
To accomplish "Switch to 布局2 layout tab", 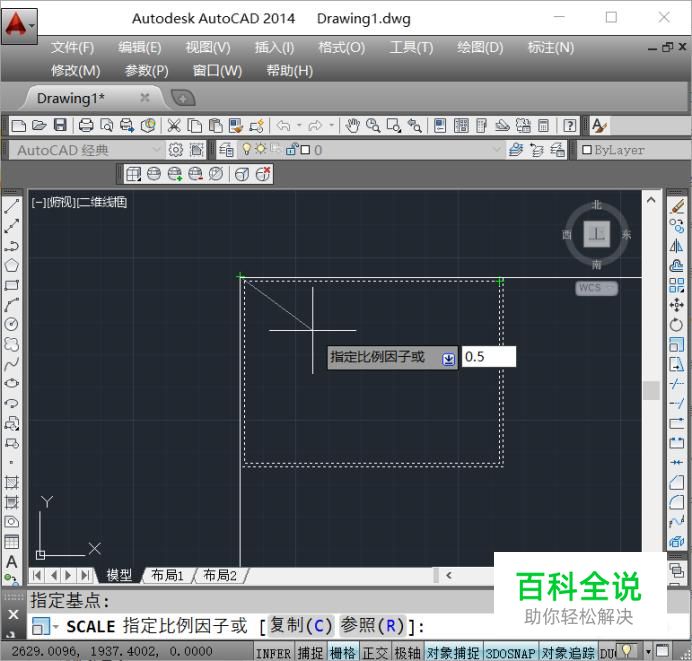I will point(220,575).
